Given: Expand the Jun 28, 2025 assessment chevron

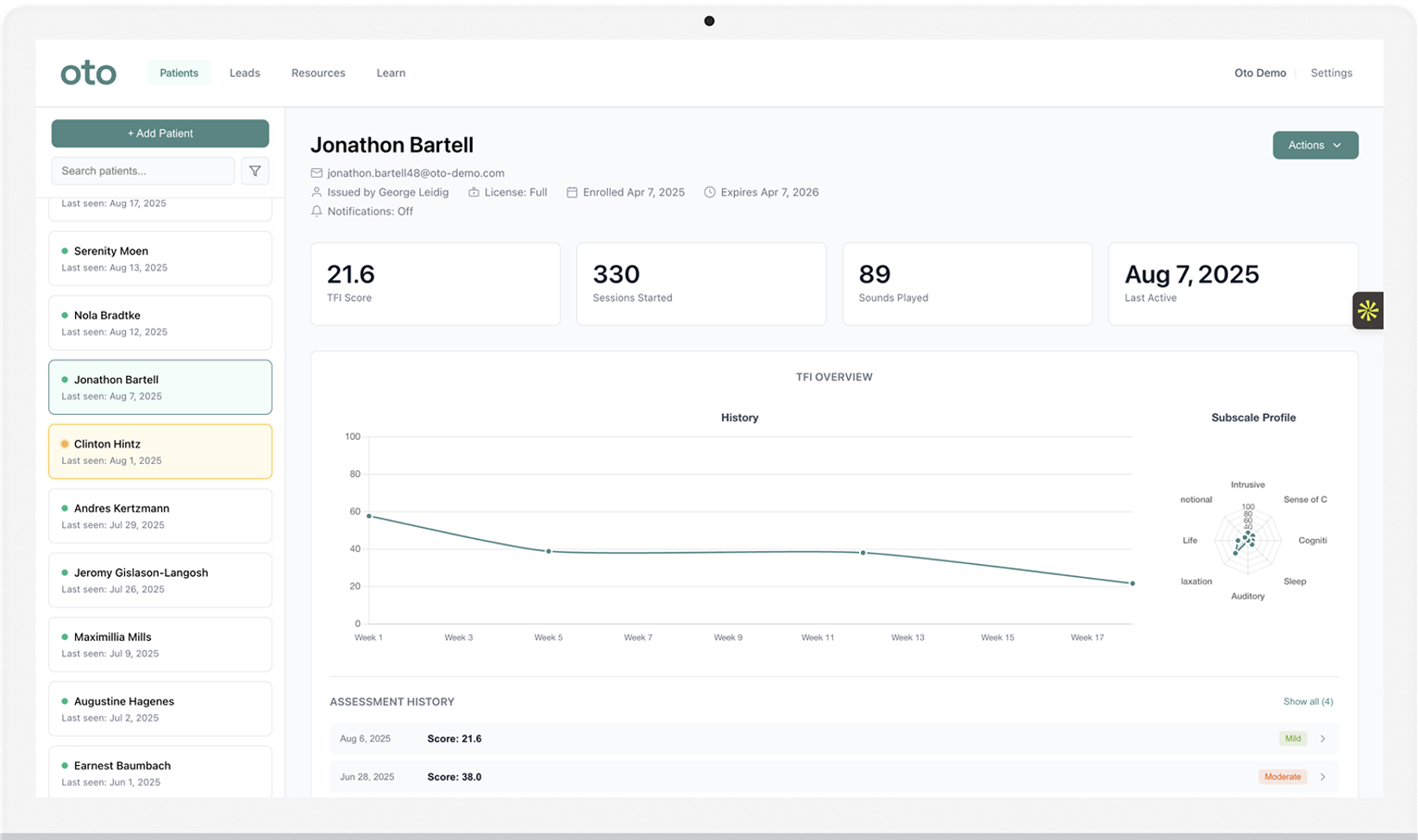Looking at the screenshot, I should 1323,777.
